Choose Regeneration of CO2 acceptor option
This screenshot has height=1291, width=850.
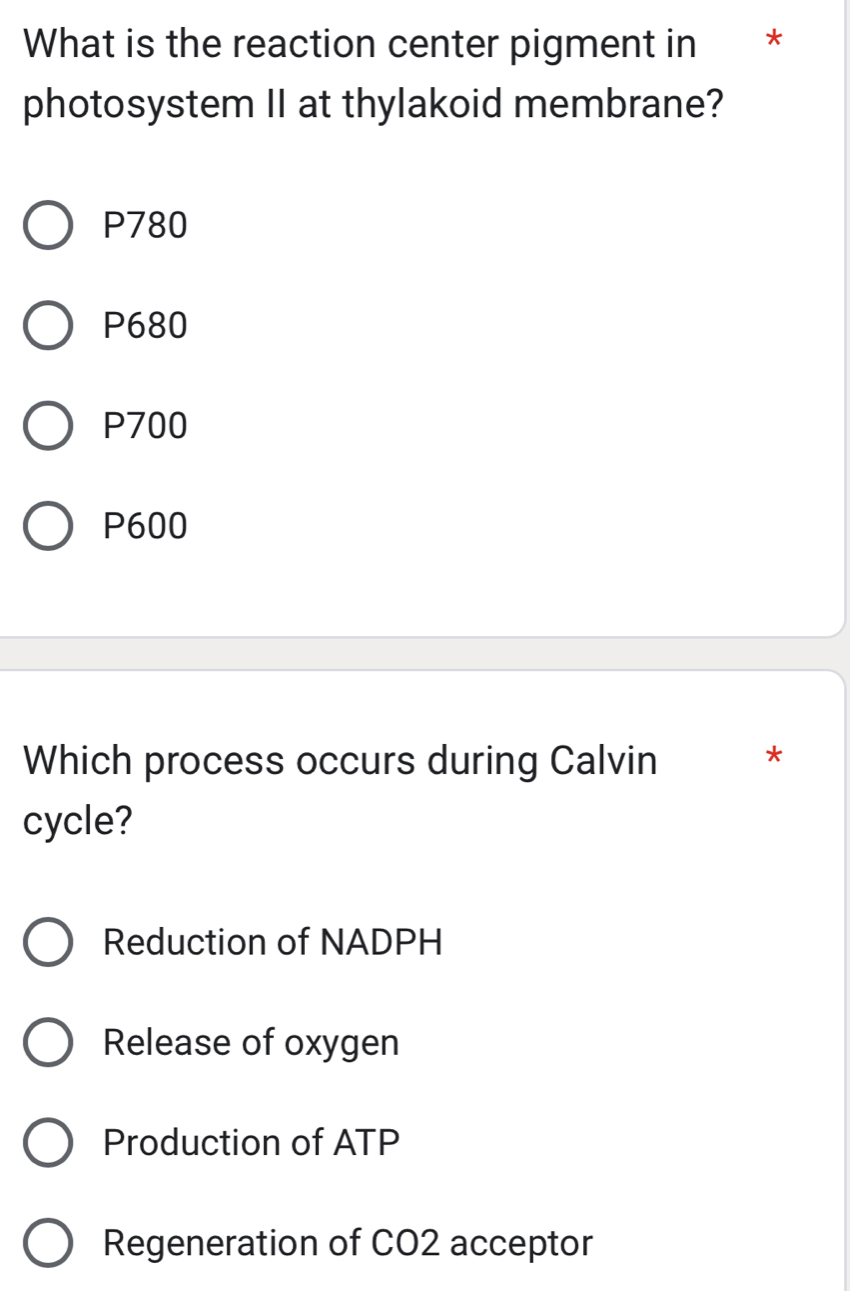coord(47,1244)
